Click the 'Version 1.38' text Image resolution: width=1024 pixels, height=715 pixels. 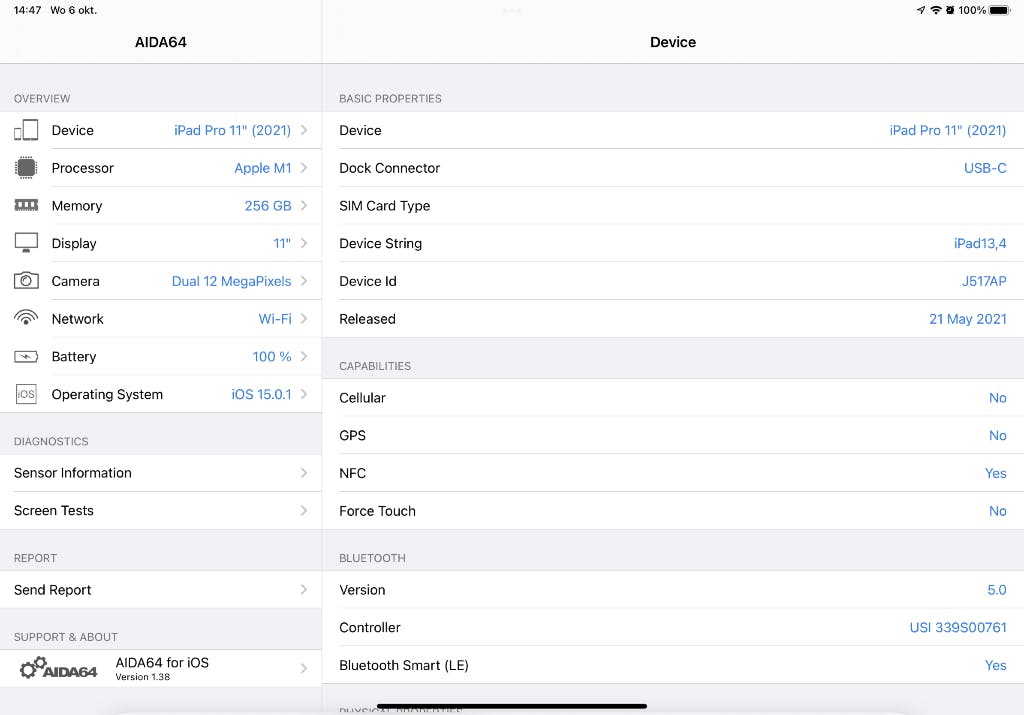pyautogui.click(x=142, y=677)
